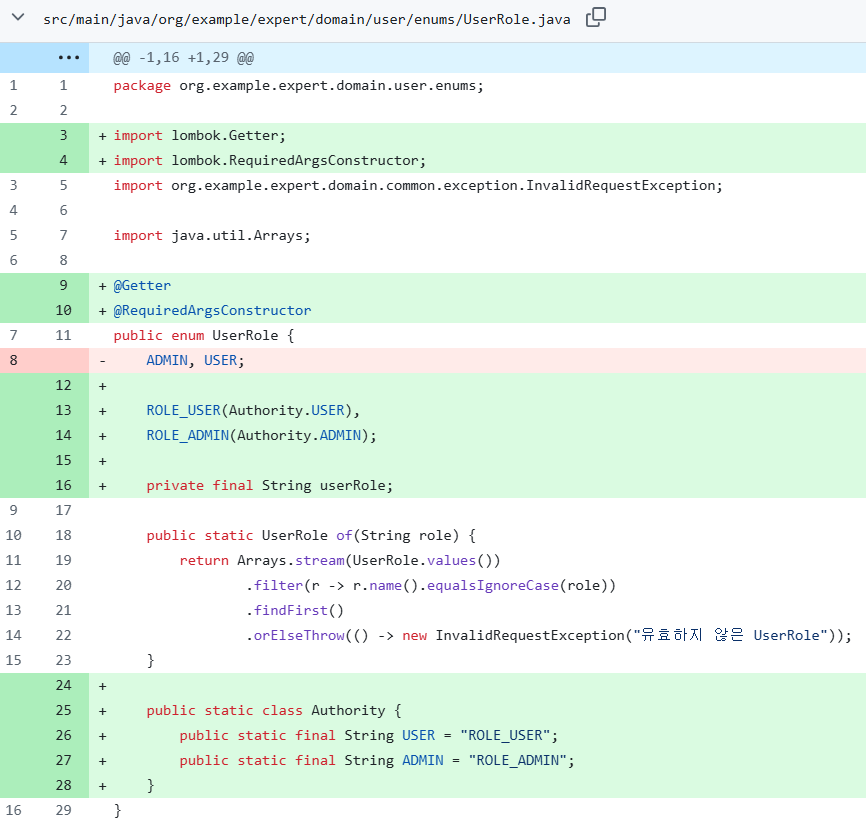Click added line 'ROLE_USER(Authority.USER),'
The height and width of the screenshot is (822, 866).
click(253, 410)
